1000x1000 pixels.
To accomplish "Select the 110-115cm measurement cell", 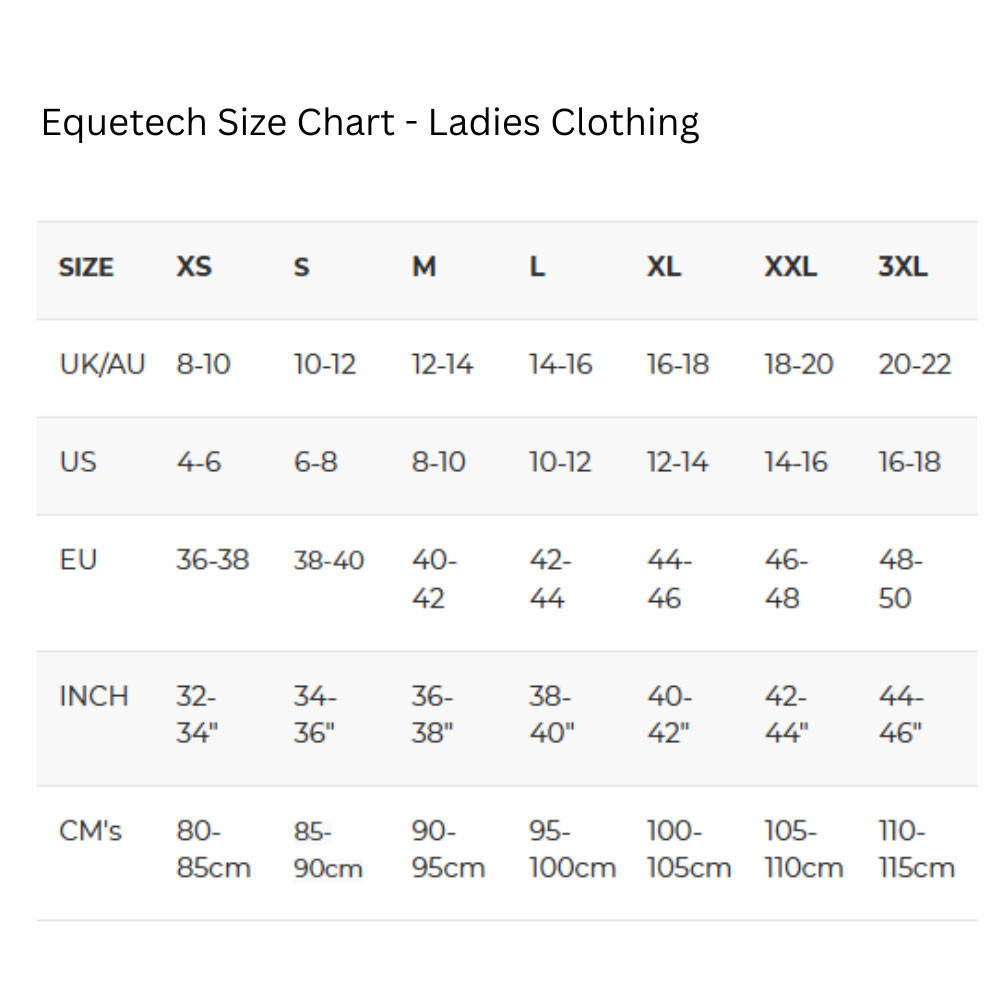I will tap(916, 849).
